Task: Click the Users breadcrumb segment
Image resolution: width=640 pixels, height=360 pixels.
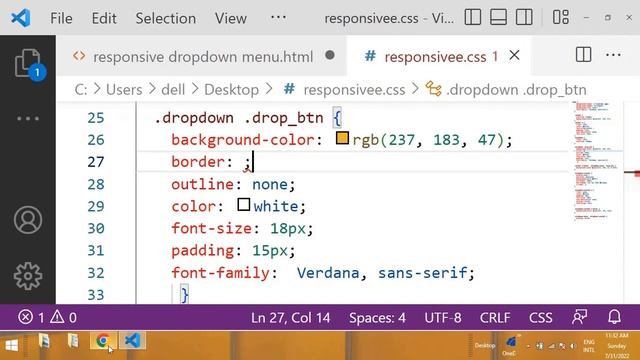Action: (x=124, y=90)
